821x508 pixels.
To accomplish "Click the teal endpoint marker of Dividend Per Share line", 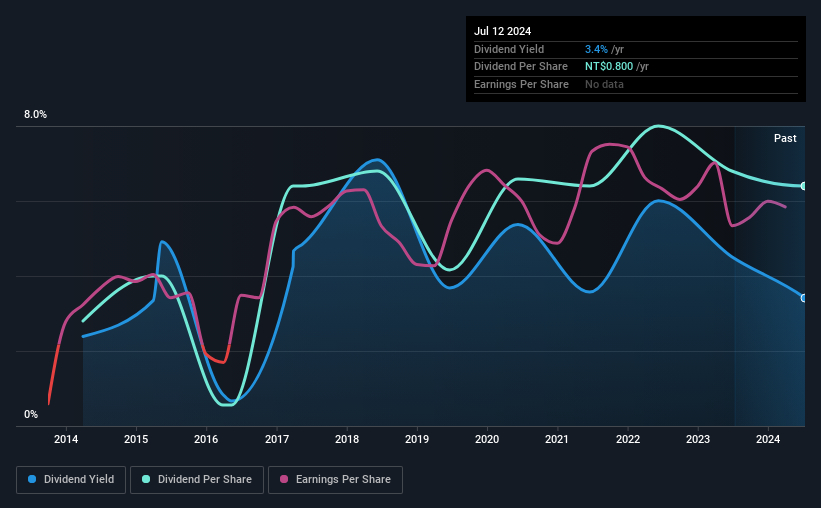I will coord(804,186).
